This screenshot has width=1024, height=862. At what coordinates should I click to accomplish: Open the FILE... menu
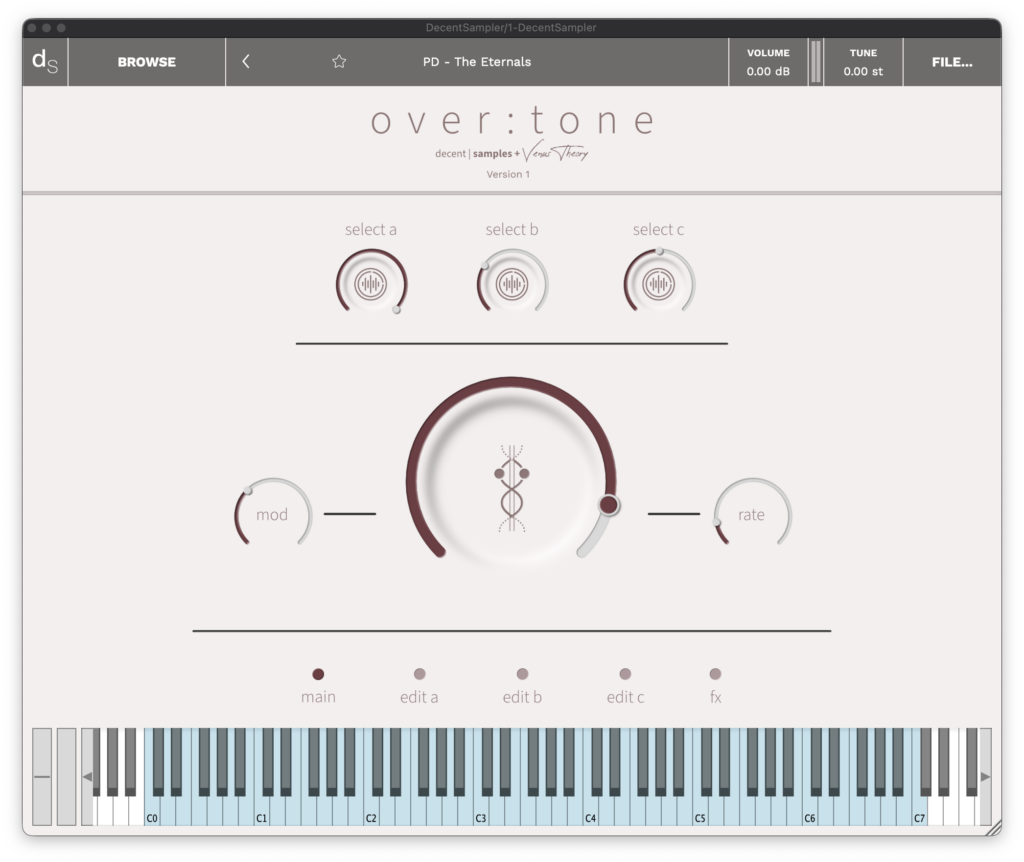pos(952,62)
